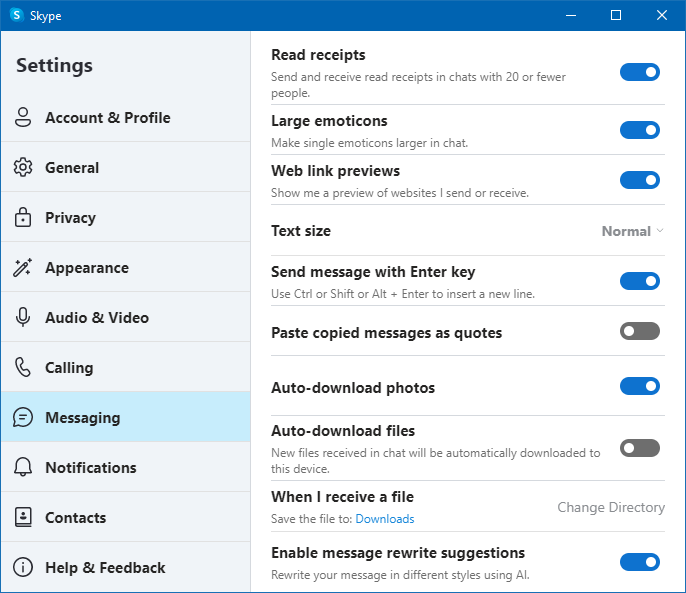686x593 pixels.
Task: Open Account & Profile settings
Action: pyautogui.click(x=126, y=117)
